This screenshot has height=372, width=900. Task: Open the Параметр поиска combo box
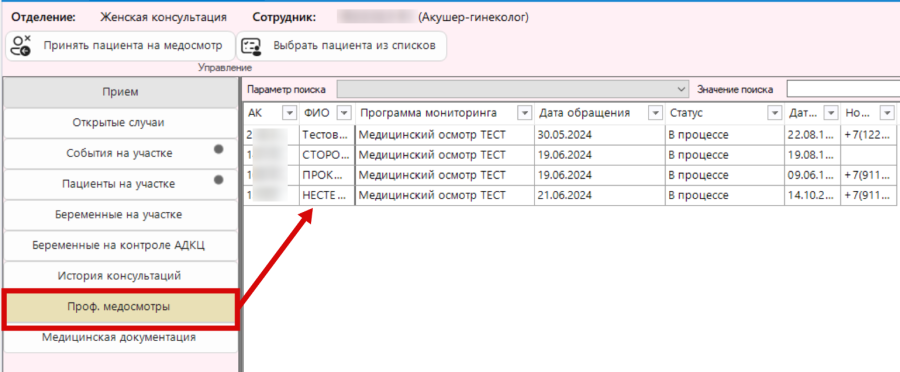pyautogui.click(x=513, y=90)
